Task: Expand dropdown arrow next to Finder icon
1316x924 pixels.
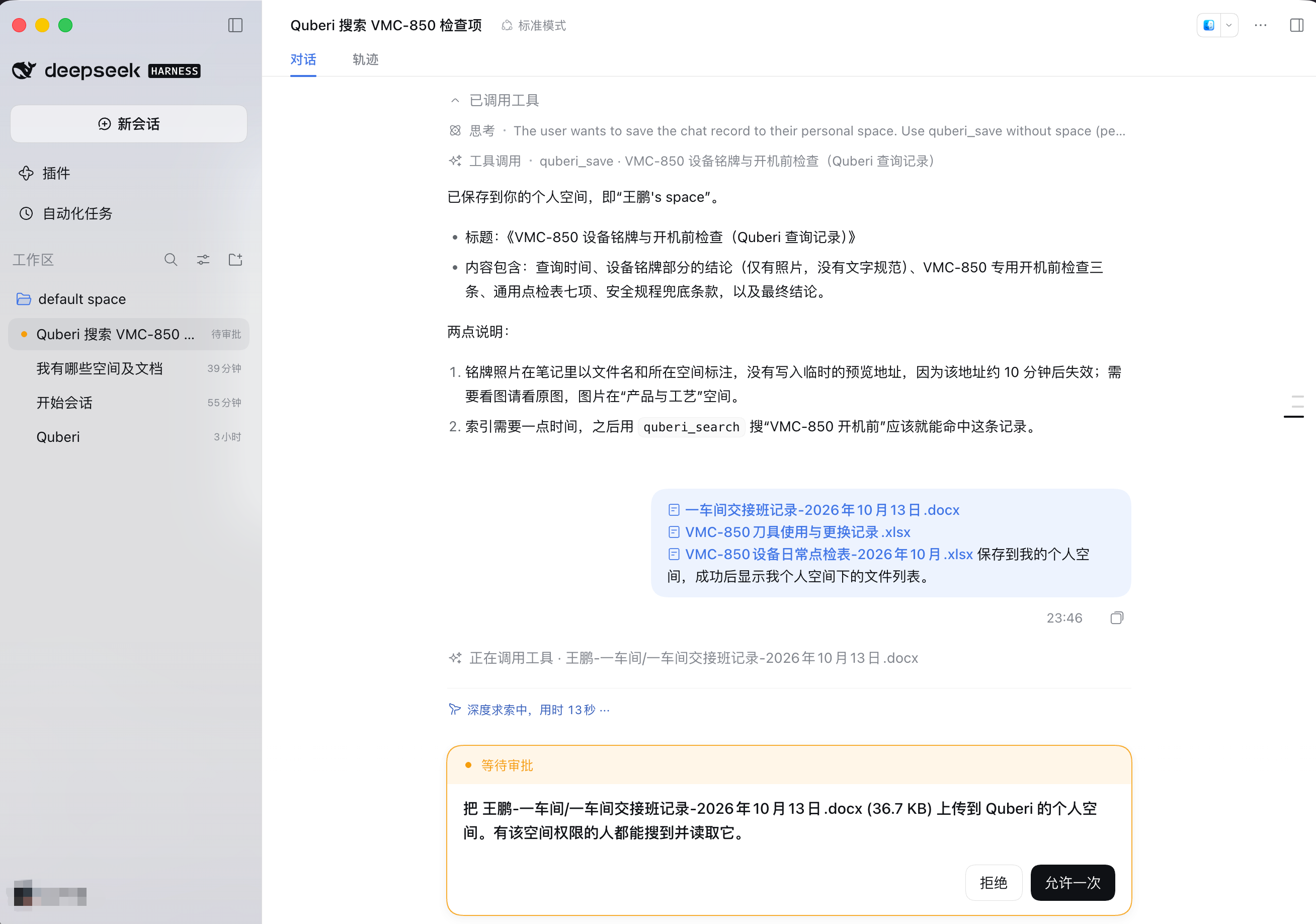Action: tap(1229, 25)
